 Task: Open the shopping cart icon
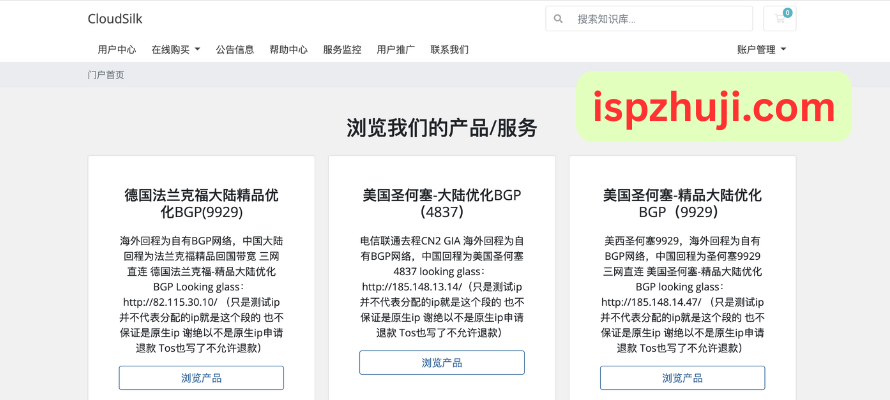(778, 19)
